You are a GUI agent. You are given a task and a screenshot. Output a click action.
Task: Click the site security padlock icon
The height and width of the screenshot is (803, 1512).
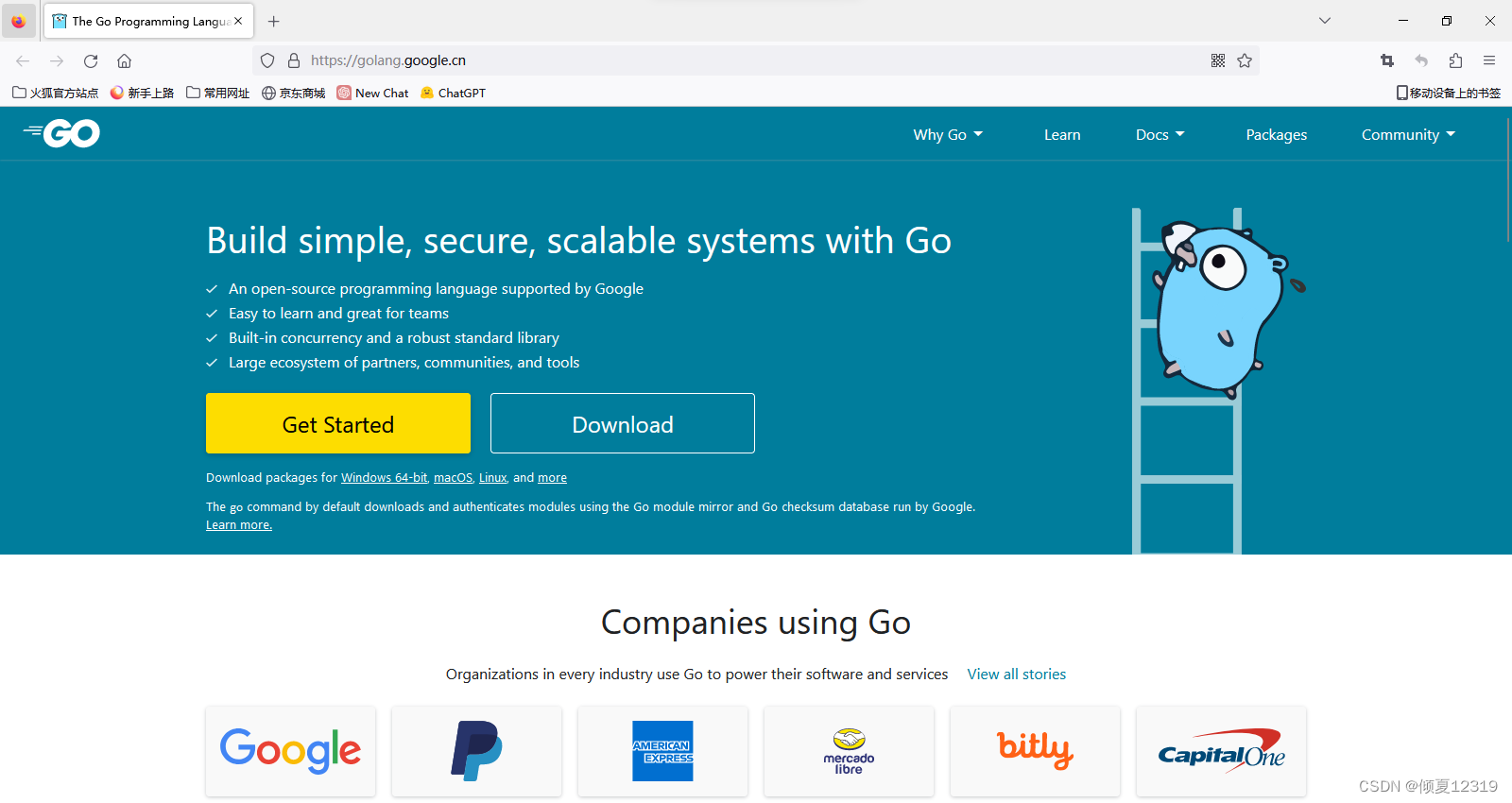[x=294, y=60]
